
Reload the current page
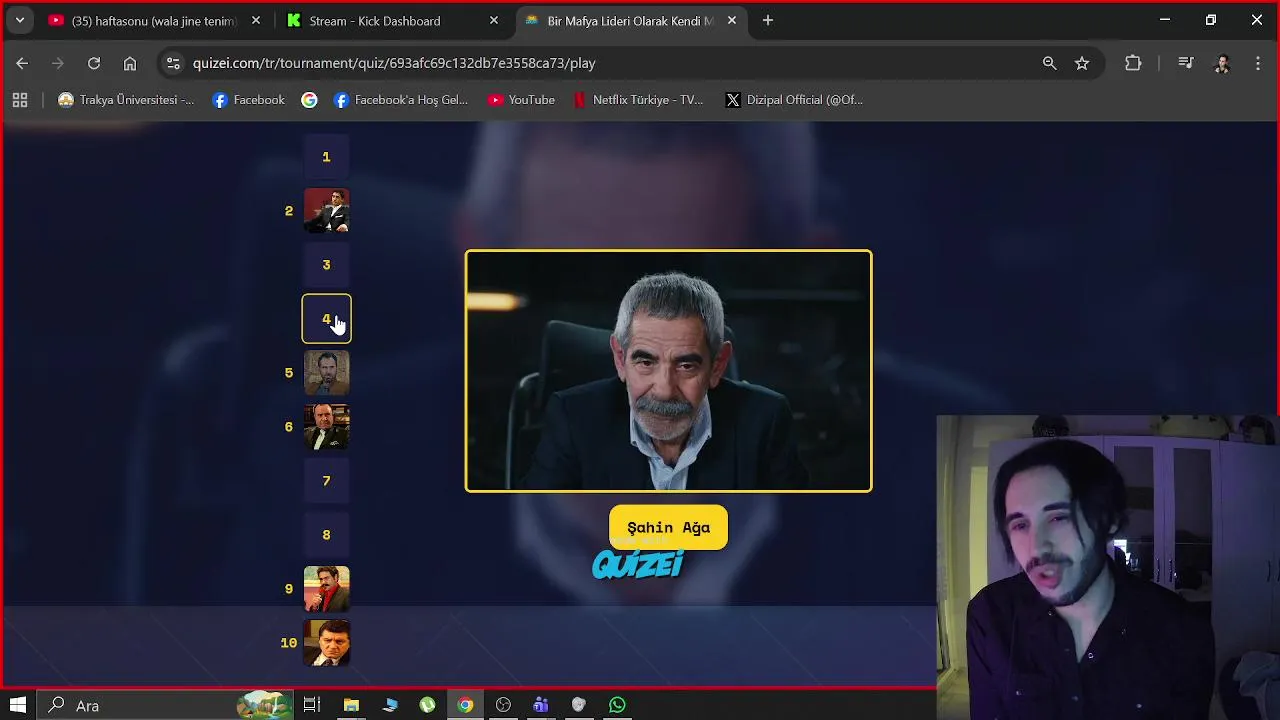point(94,63)
